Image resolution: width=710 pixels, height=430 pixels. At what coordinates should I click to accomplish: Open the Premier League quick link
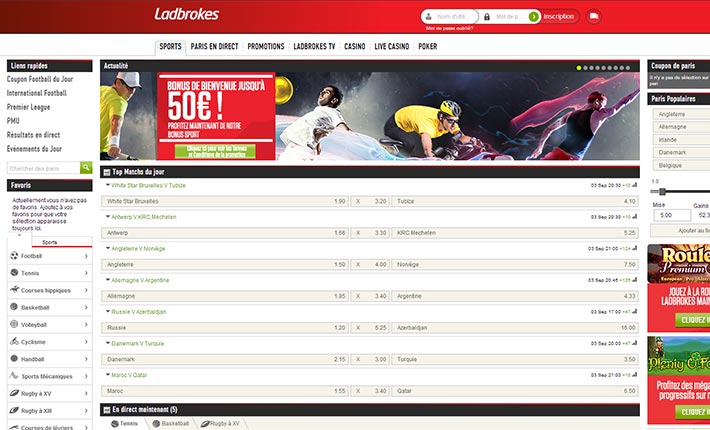[x=27, y=106]
